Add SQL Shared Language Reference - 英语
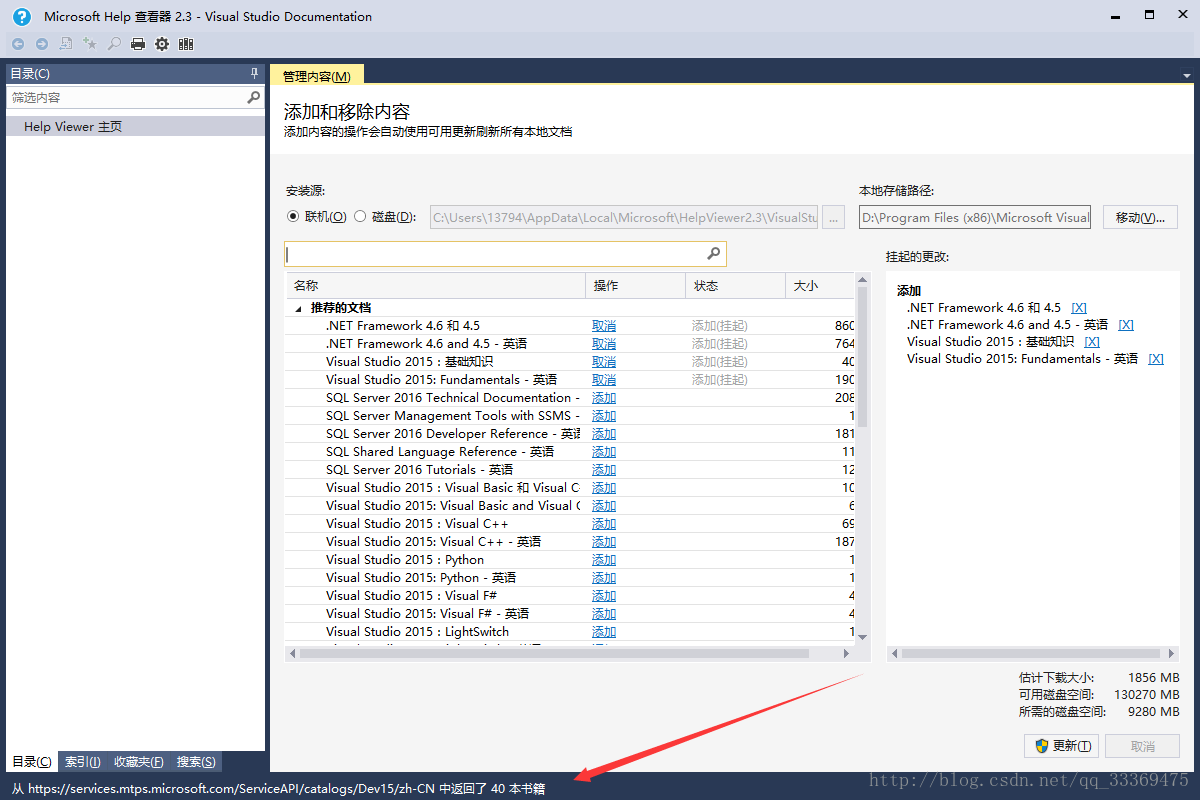1200x800 pixels. (x=604, y=452)
